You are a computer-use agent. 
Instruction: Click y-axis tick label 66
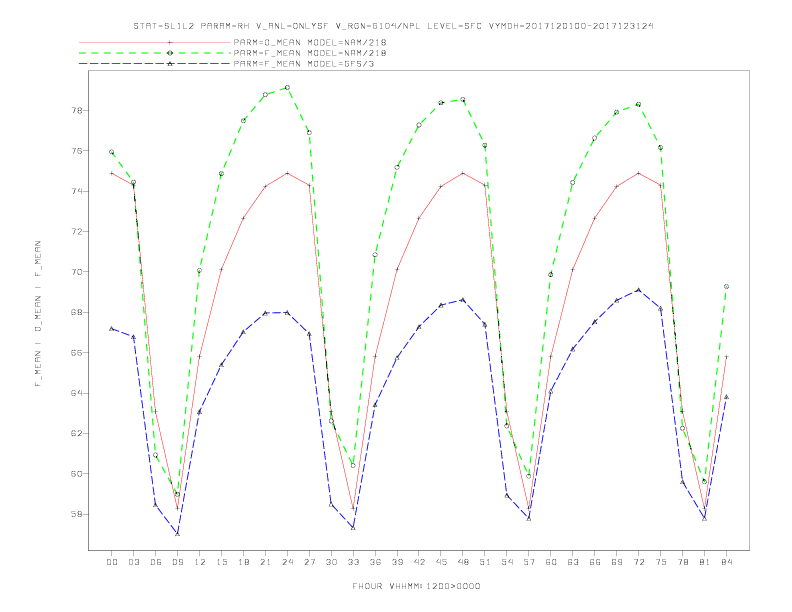pyautogui.click(x=77, y=353)
